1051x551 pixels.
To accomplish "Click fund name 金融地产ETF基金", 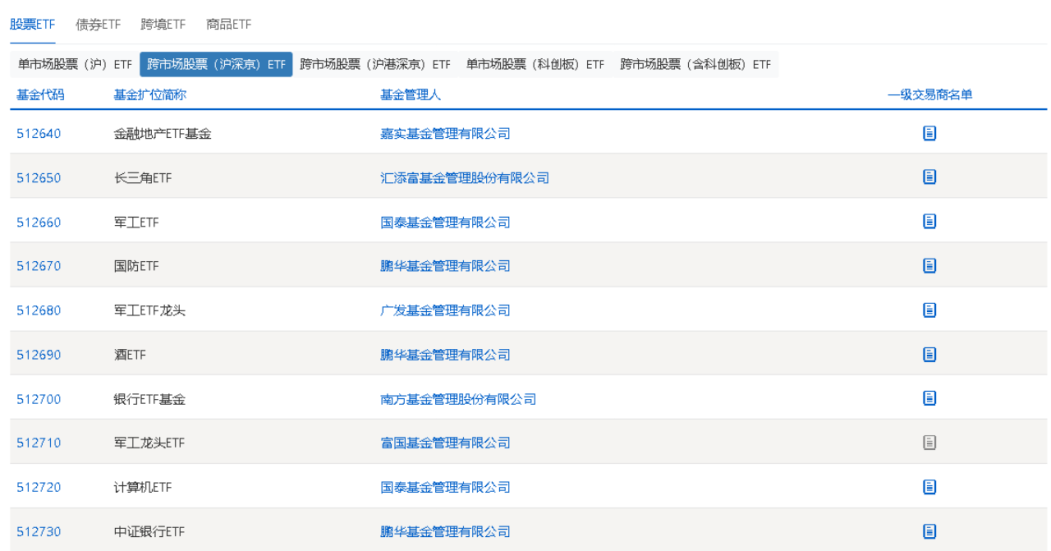I will point(162,133).
